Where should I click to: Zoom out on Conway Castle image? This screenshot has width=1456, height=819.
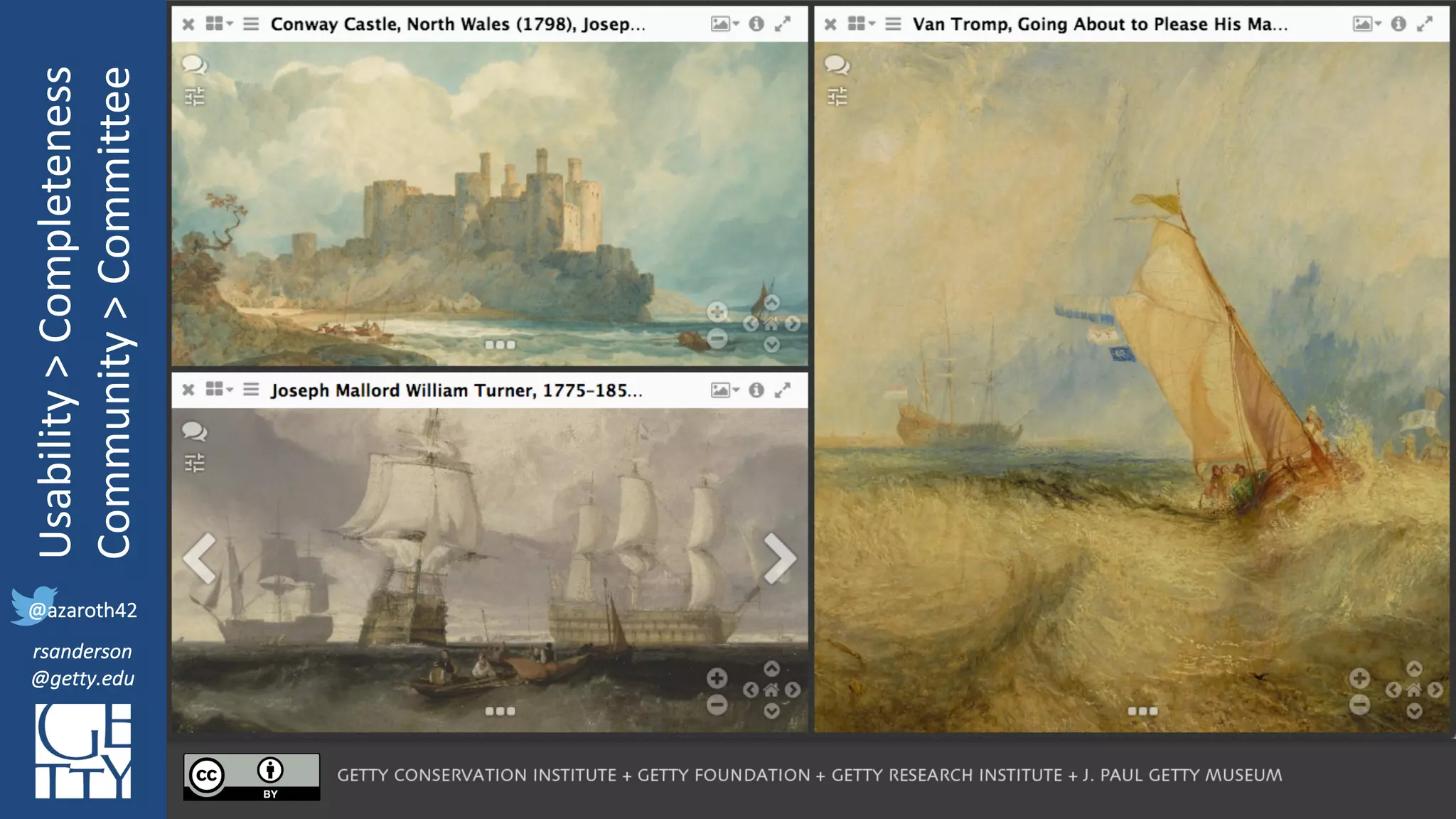(x=717, y=338)
